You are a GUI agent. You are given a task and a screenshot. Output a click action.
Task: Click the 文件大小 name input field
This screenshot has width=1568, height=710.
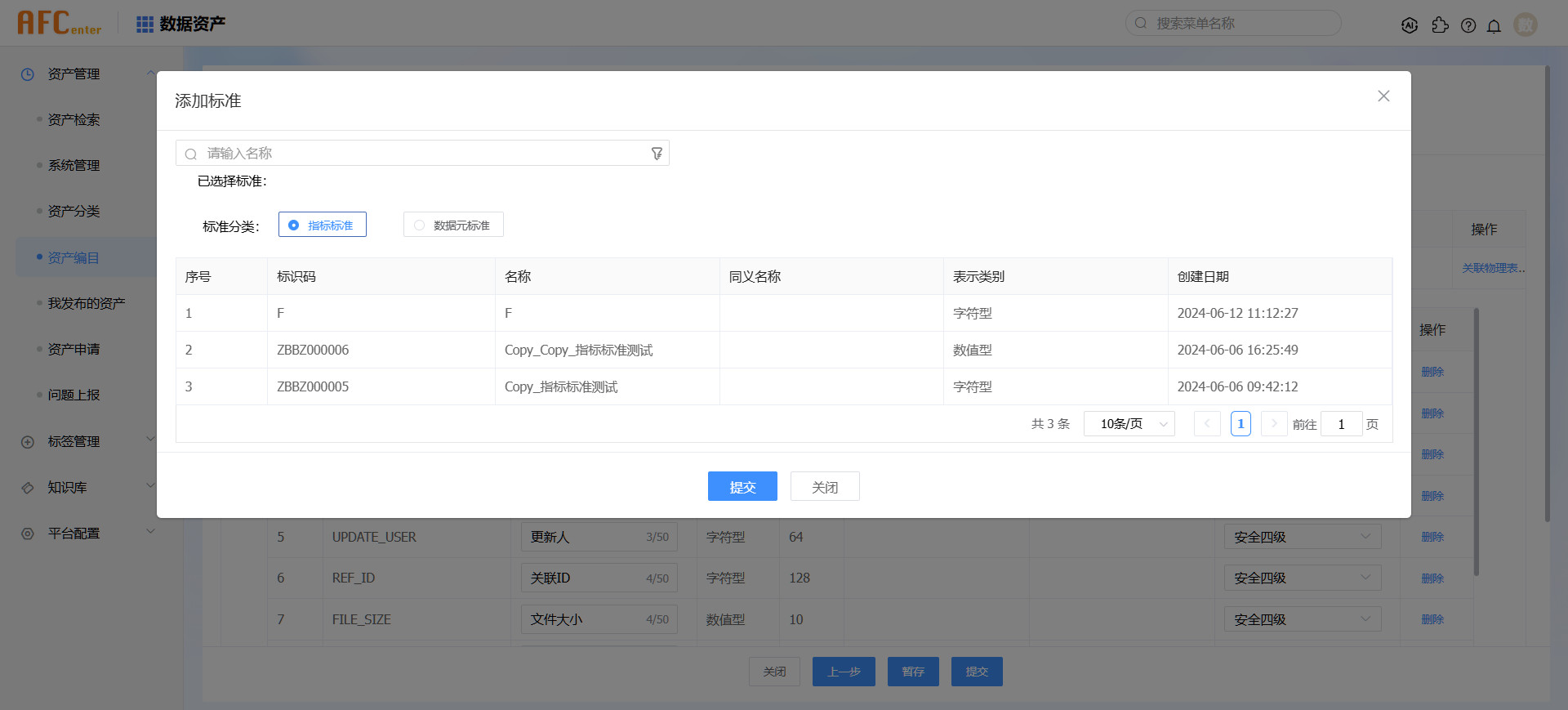click(x=599, y=619)
